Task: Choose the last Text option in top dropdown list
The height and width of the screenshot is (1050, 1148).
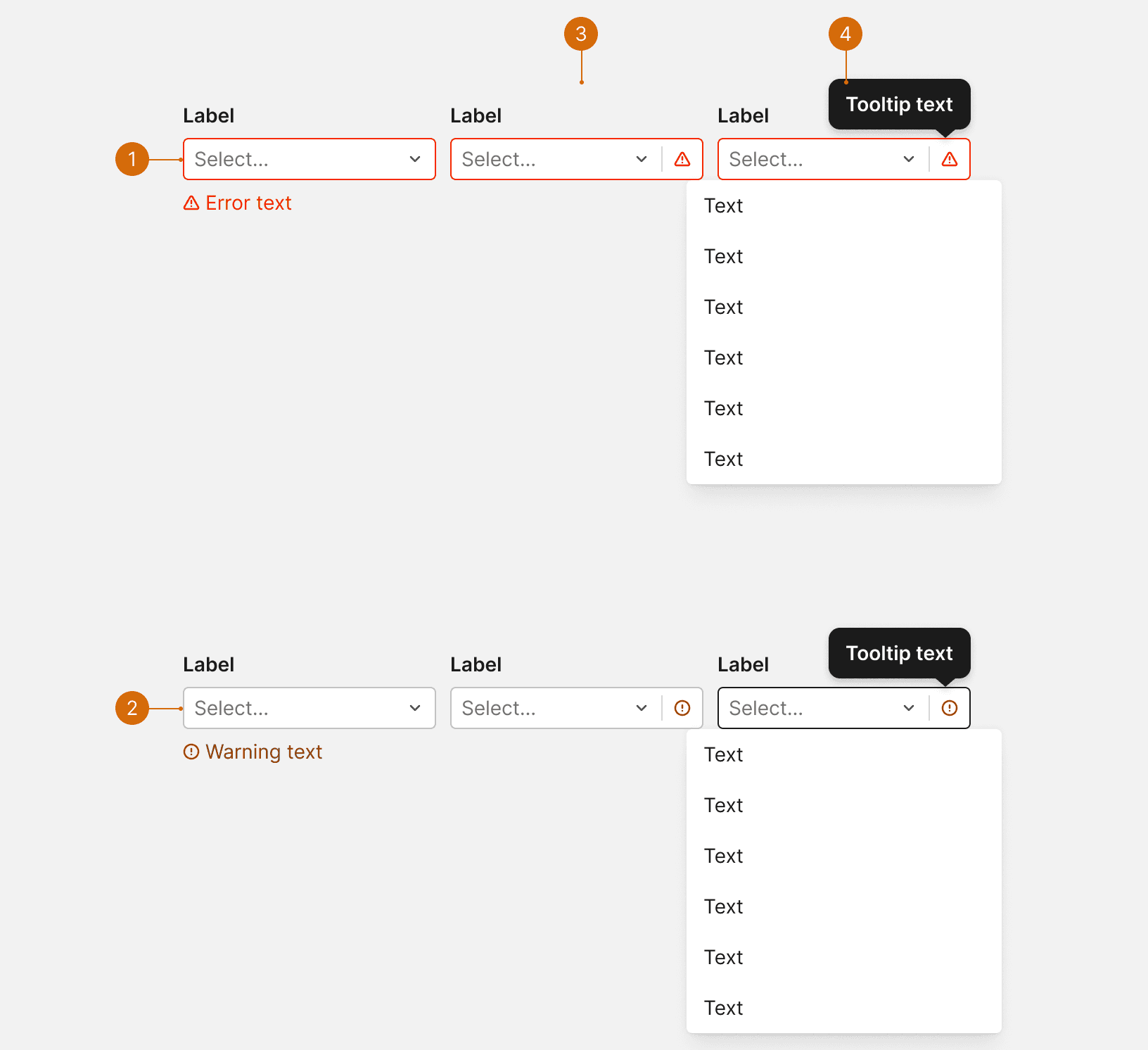Action: click(x=844, y=459)
